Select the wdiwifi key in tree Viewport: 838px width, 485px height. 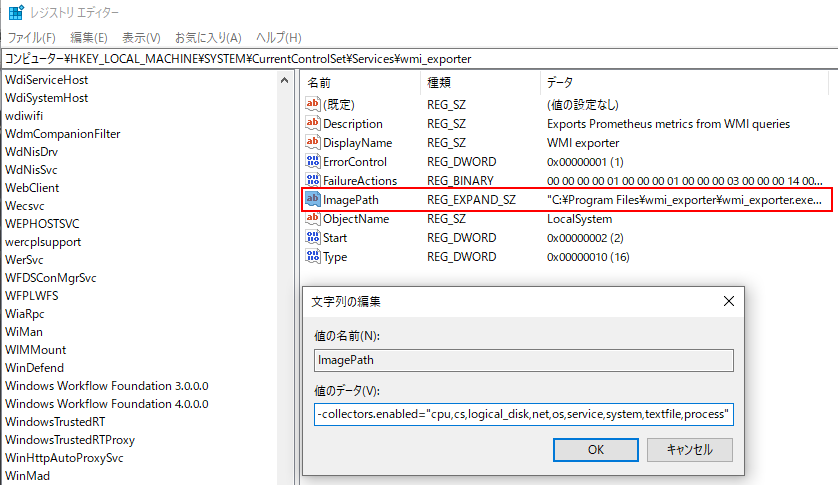[x=24, y=116]
